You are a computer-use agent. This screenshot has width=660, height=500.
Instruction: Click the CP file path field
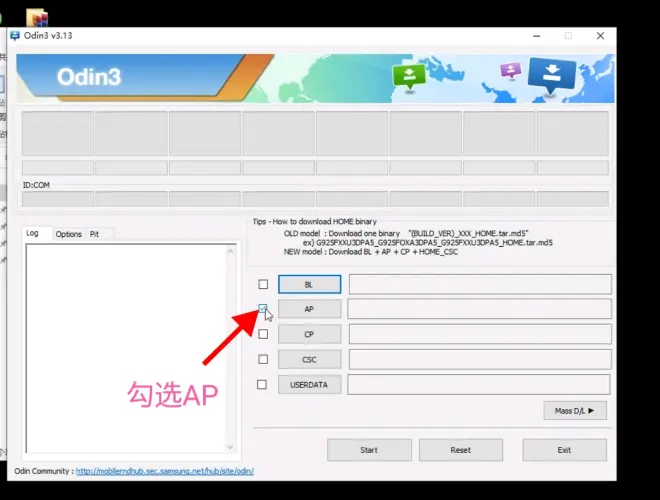coord(480,334)
